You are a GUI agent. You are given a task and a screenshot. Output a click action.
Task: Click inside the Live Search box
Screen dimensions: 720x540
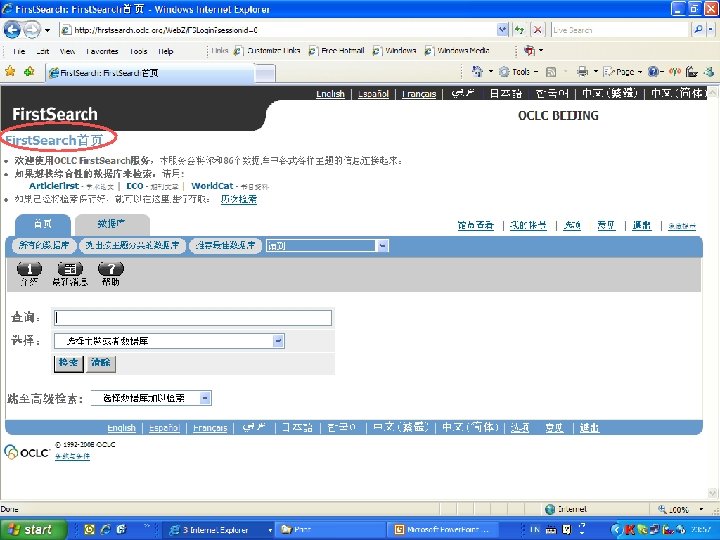tap(619, 30)
